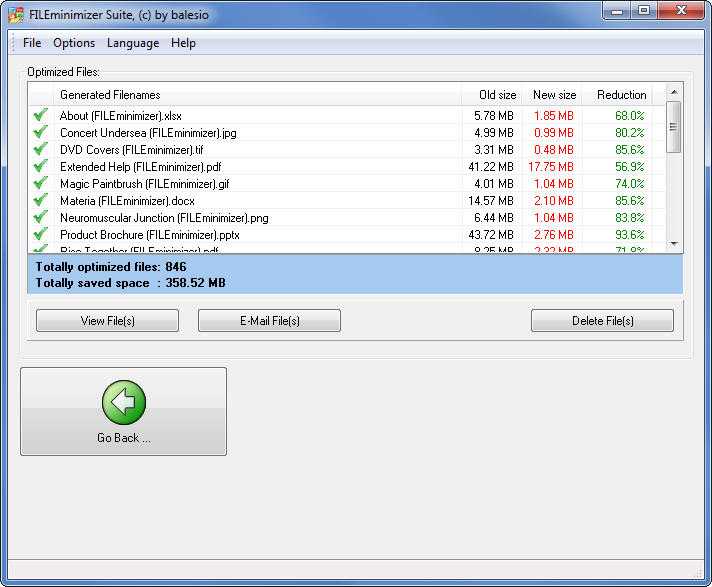Open the File menu

coord(32,43)
